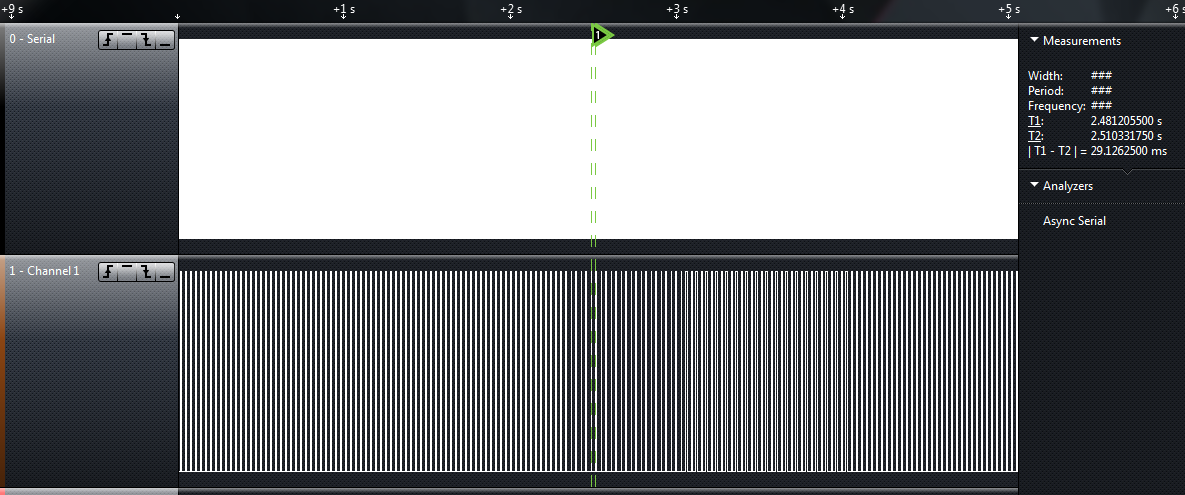Set high level trigger on channel 0 Serial
This screenshot has width=1185, height=495.
pyautogui.click(x=127, y=40)
